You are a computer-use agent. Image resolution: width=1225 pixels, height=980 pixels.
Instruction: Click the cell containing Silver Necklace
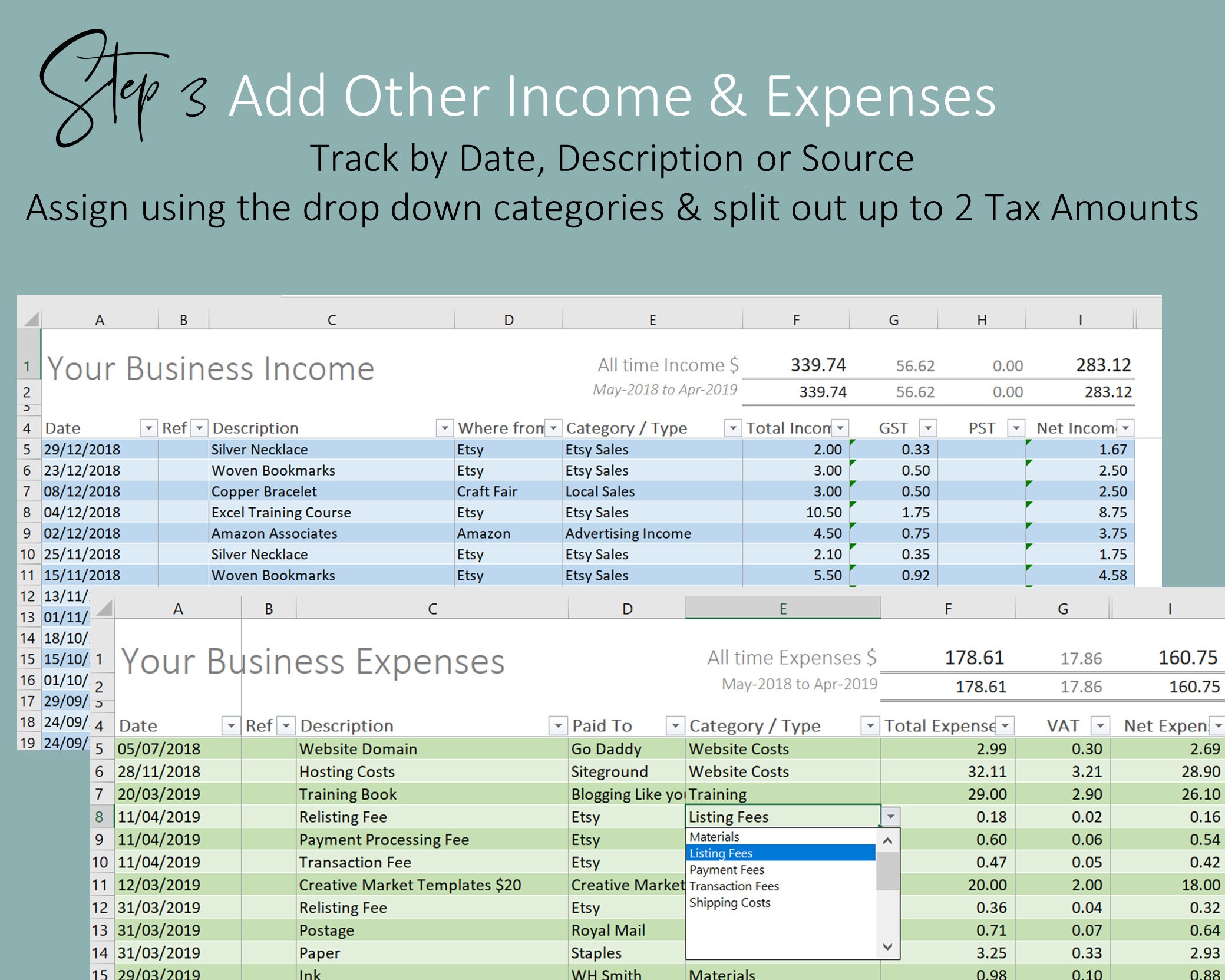[x=259, y=449]
